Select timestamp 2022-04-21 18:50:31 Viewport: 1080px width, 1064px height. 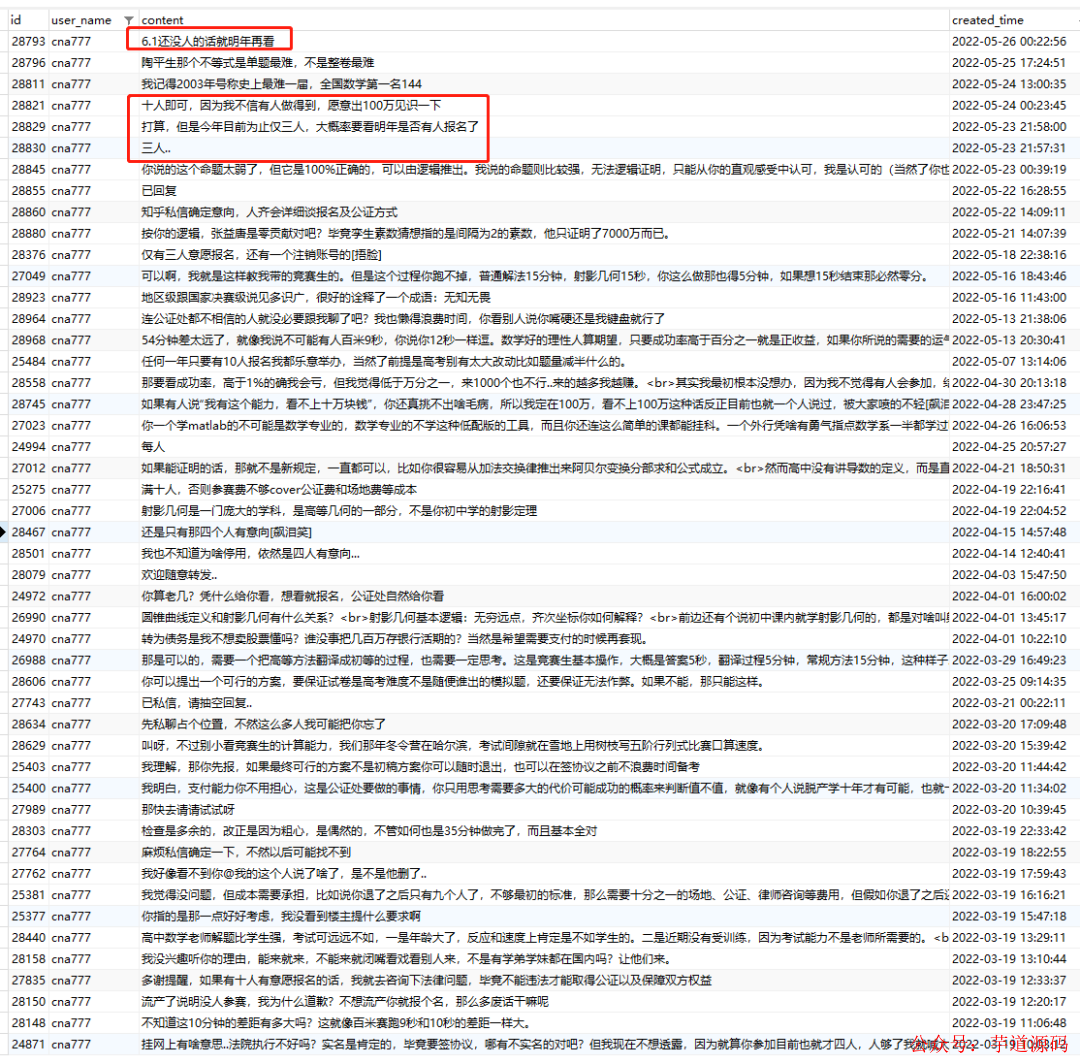pos(1009,468)
